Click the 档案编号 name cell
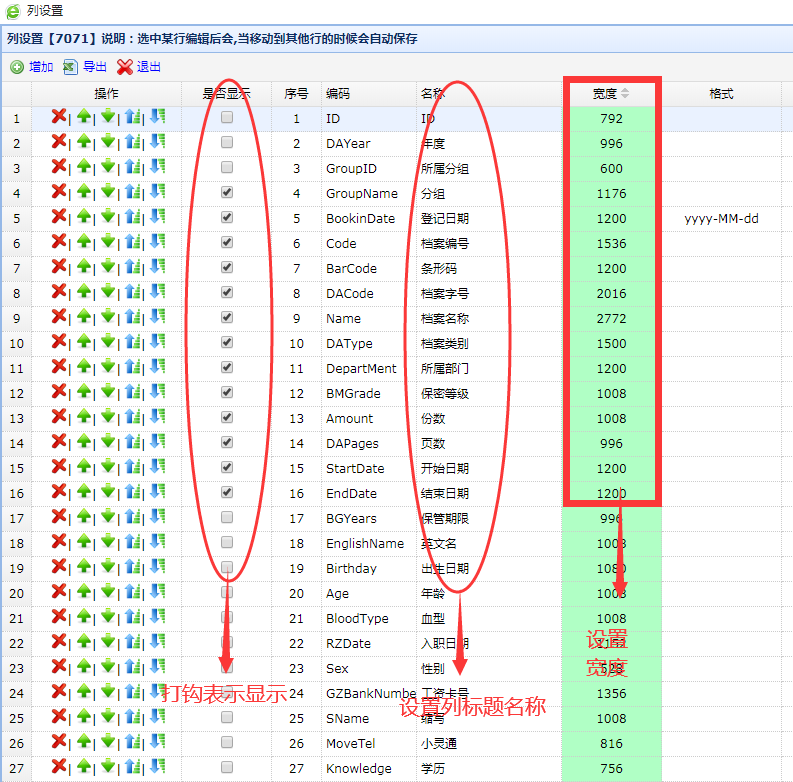This screenshot has height=782, width=793. [x=445, y=243]
